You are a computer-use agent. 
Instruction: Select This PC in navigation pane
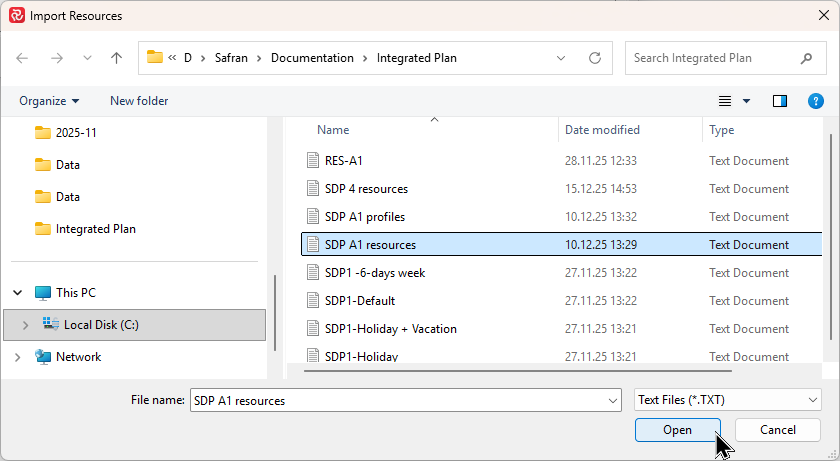pos(76,292)
